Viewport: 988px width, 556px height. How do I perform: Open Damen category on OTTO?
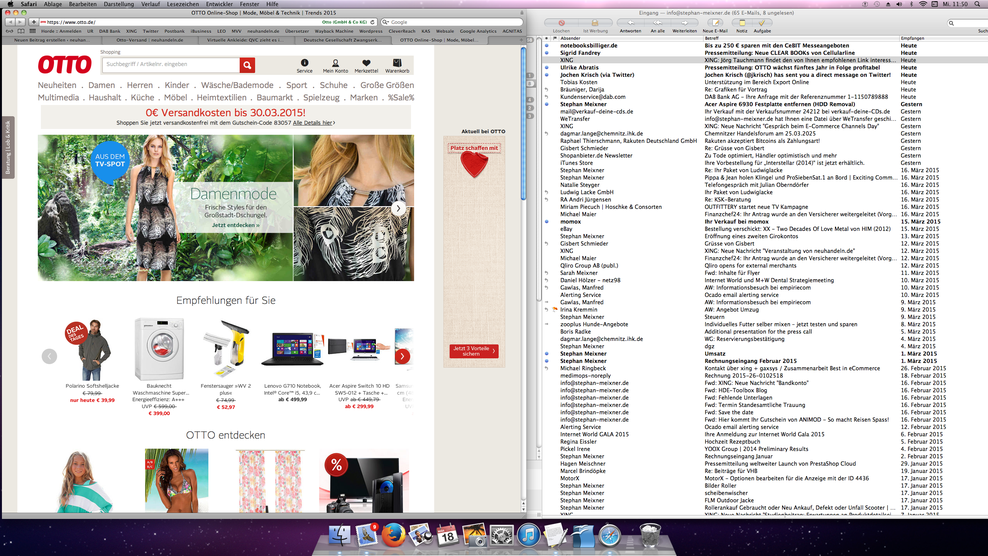pos(101,85)
